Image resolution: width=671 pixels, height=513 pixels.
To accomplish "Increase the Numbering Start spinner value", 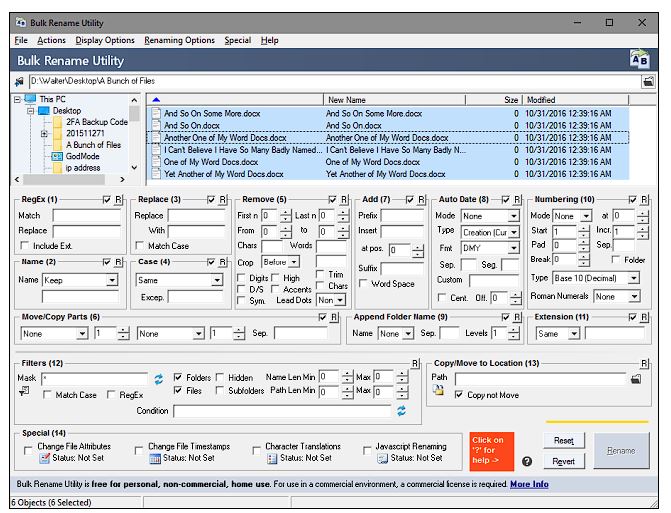I will pyautogui.click(x=584, y=228).
